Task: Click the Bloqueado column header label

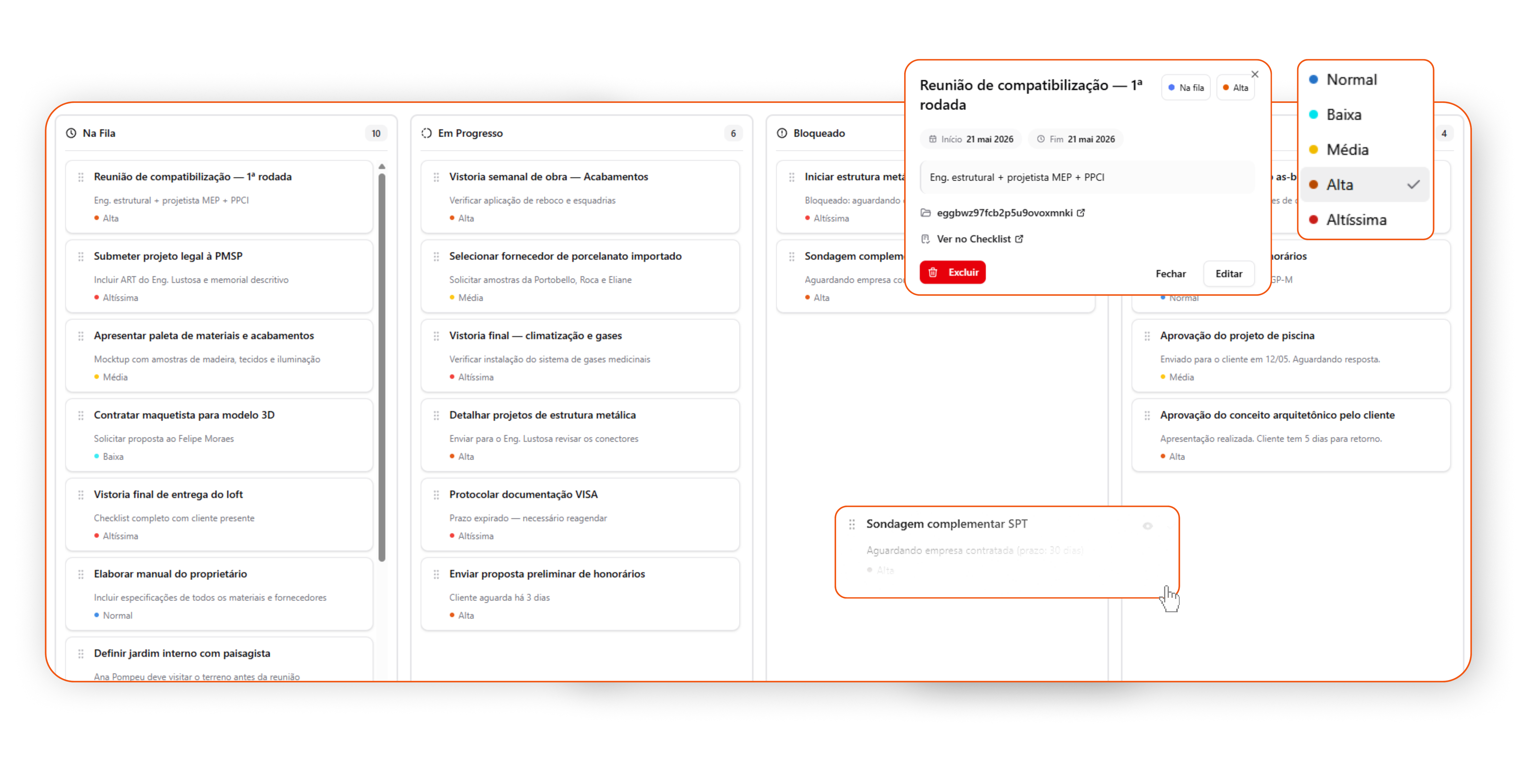Action: 819,133
